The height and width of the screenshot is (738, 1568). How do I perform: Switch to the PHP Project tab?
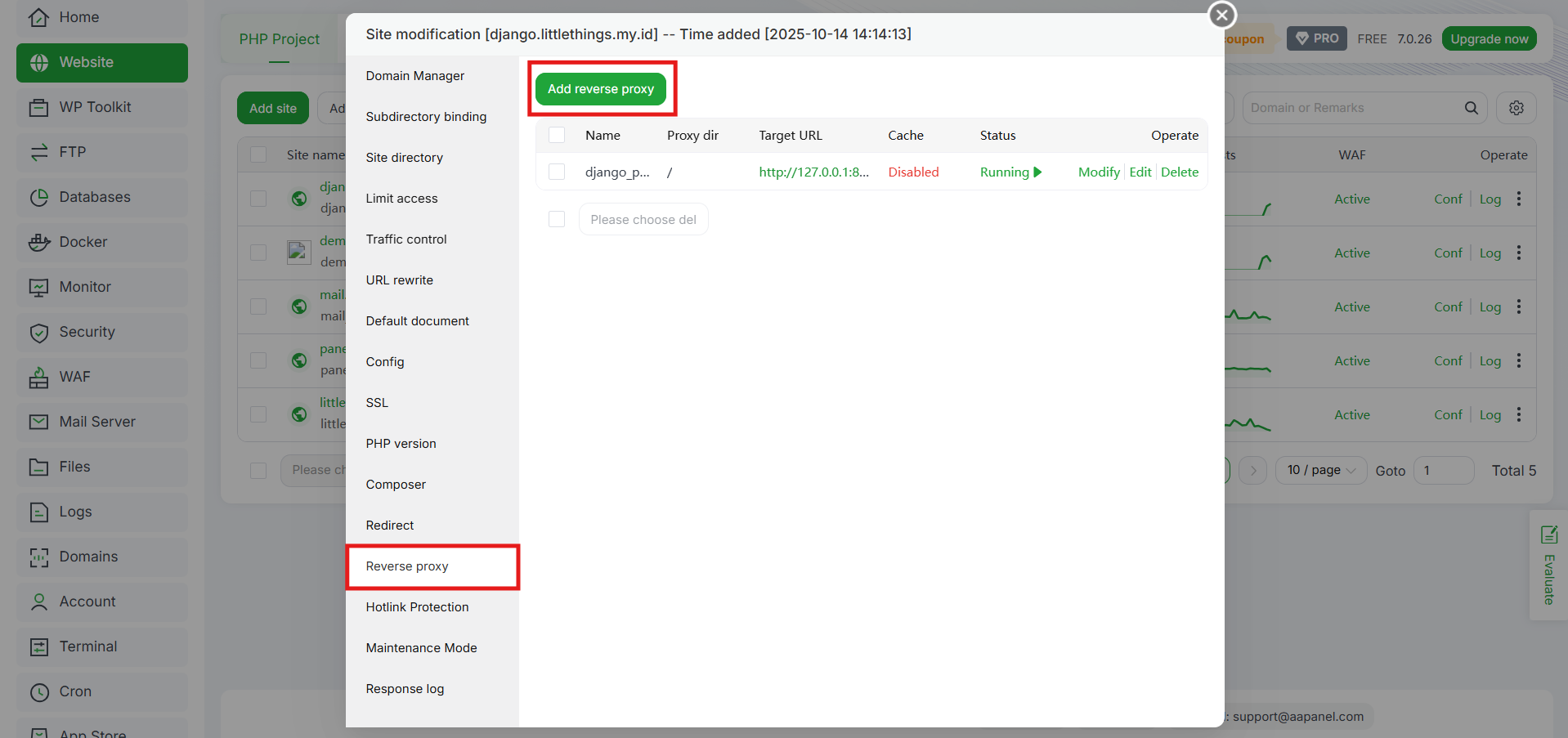[x=280, y=39]
